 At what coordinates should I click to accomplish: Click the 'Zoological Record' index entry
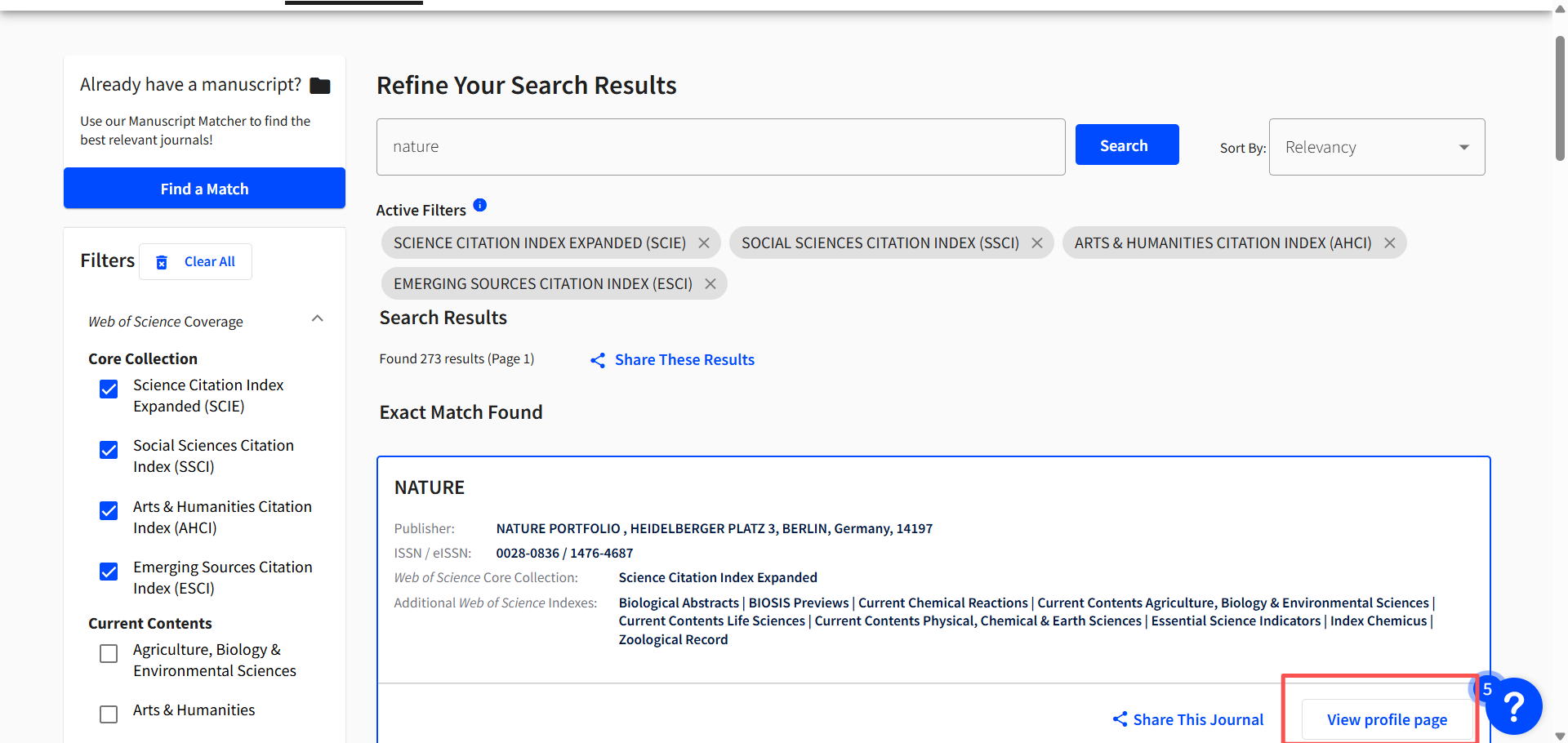[x=673, y=639]
